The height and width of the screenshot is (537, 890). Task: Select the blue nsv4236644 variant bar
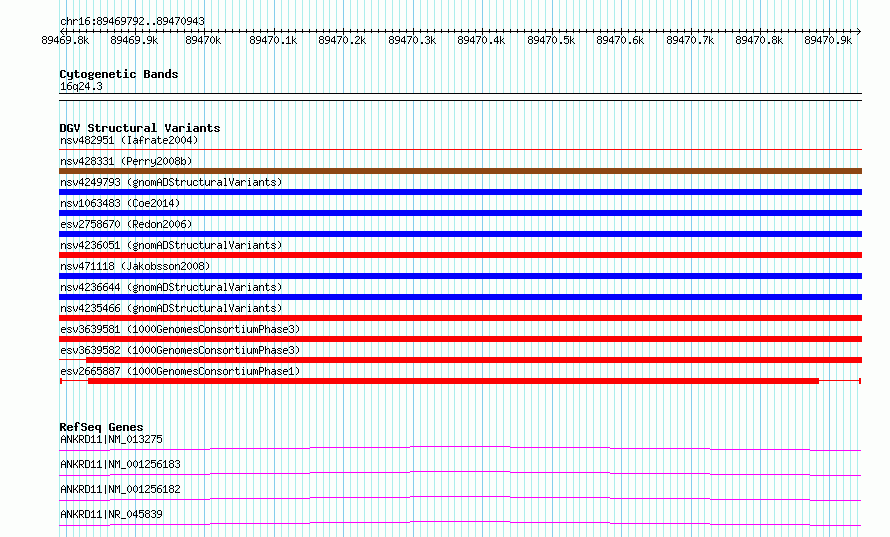[460, 297]
